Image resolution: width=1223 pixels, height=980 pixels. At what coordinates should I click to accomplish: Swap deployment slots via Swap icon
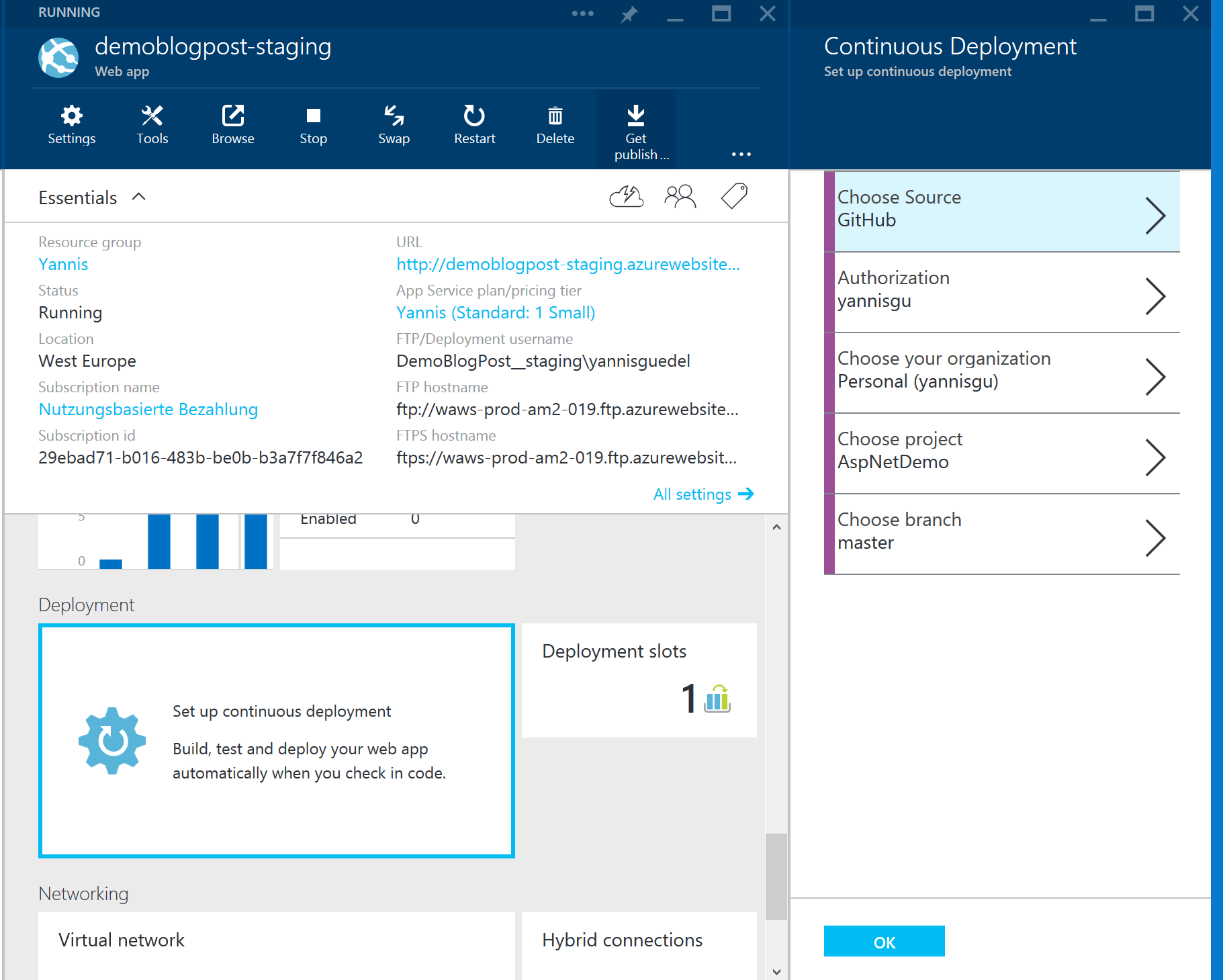(394, 125)
